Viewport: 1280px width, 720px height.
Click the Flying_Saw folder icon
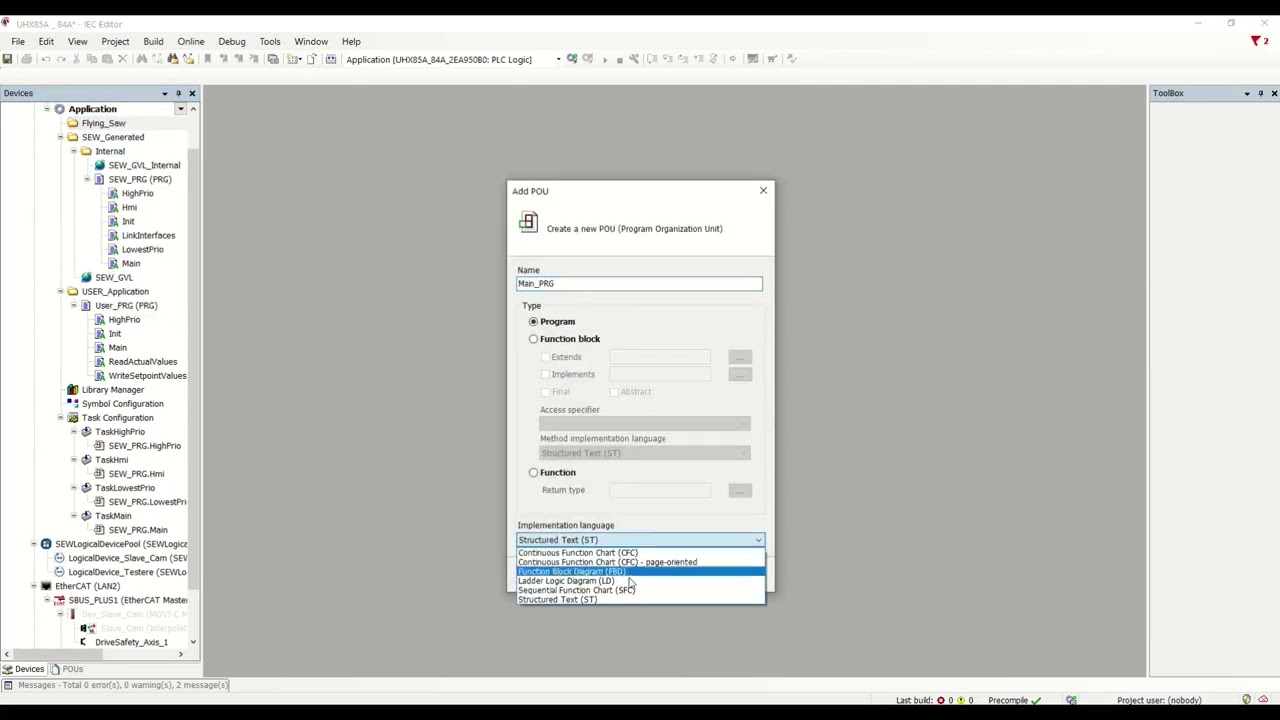pyautogui.click(x=73, y=123)
